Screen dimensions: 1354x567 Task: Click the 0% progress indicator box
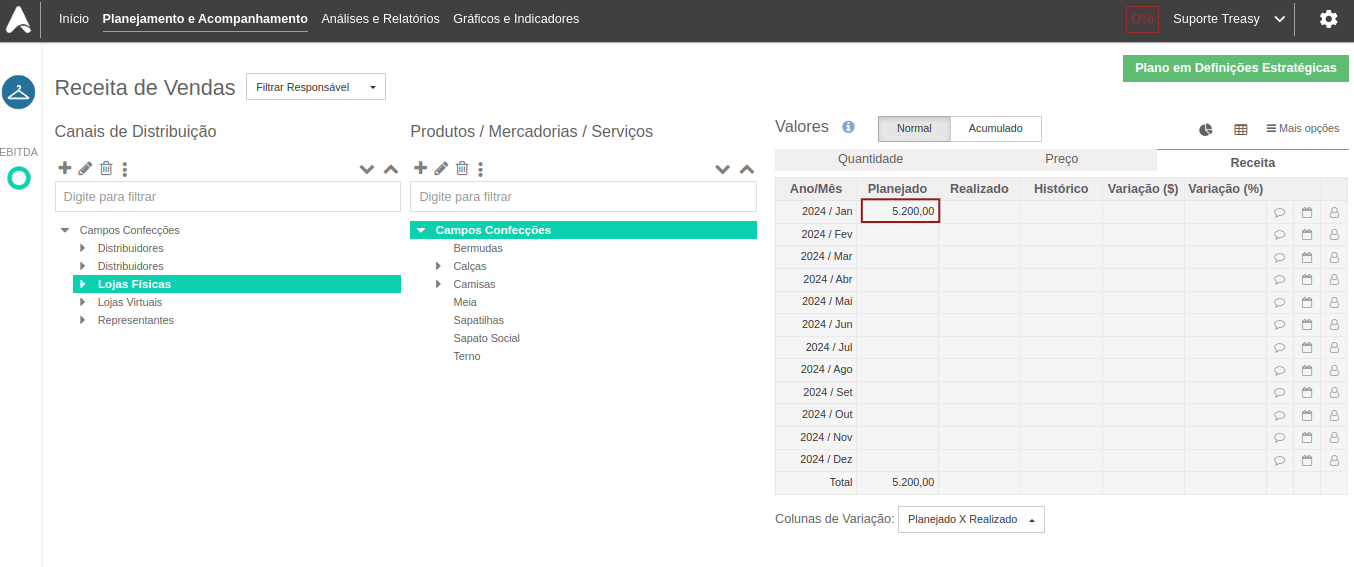1142,19
